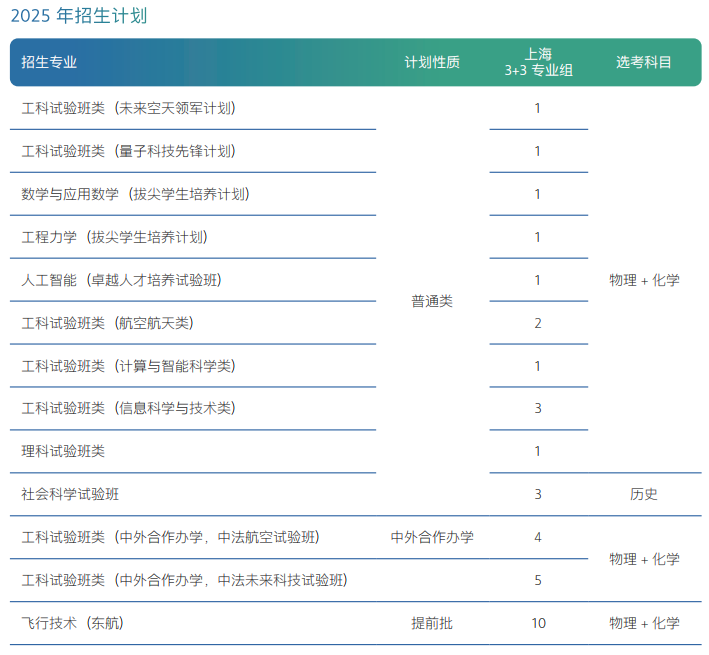
Task: Select row 中法未来科技试验班 major name
Action: 185,580
